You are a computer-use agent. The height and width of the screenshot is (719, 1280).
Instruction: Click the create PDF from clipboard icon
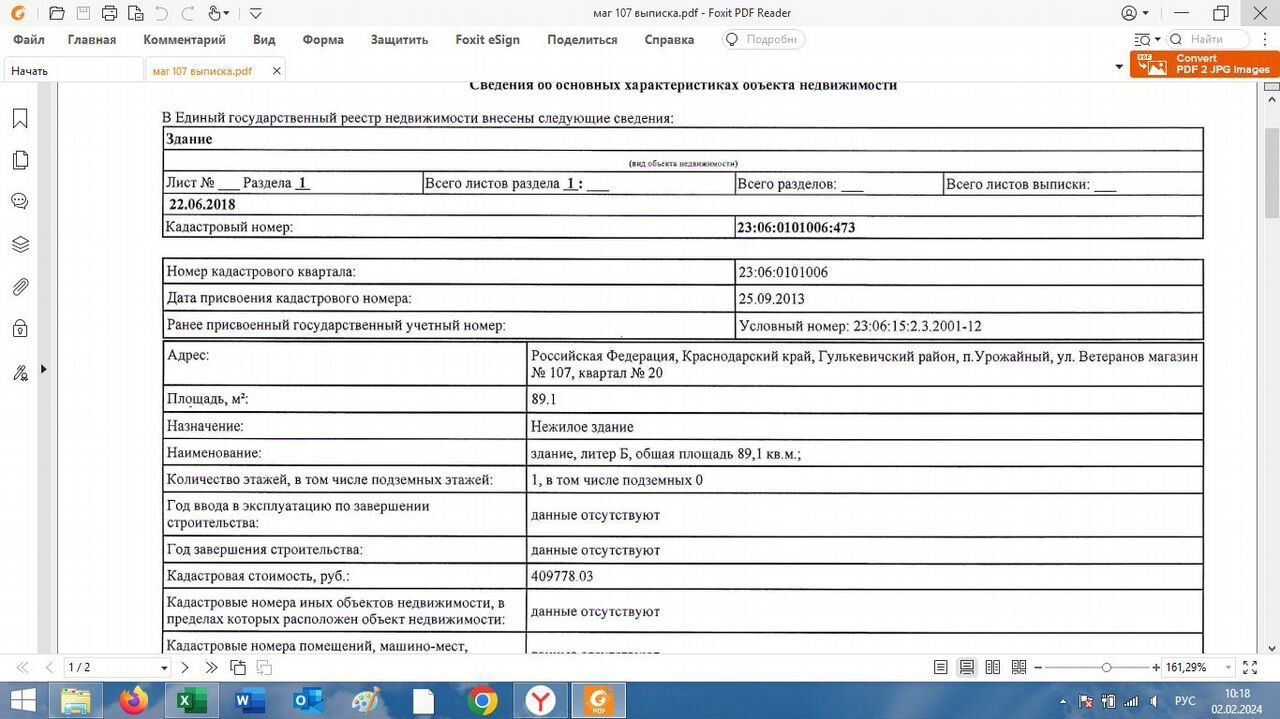[135, 13]
